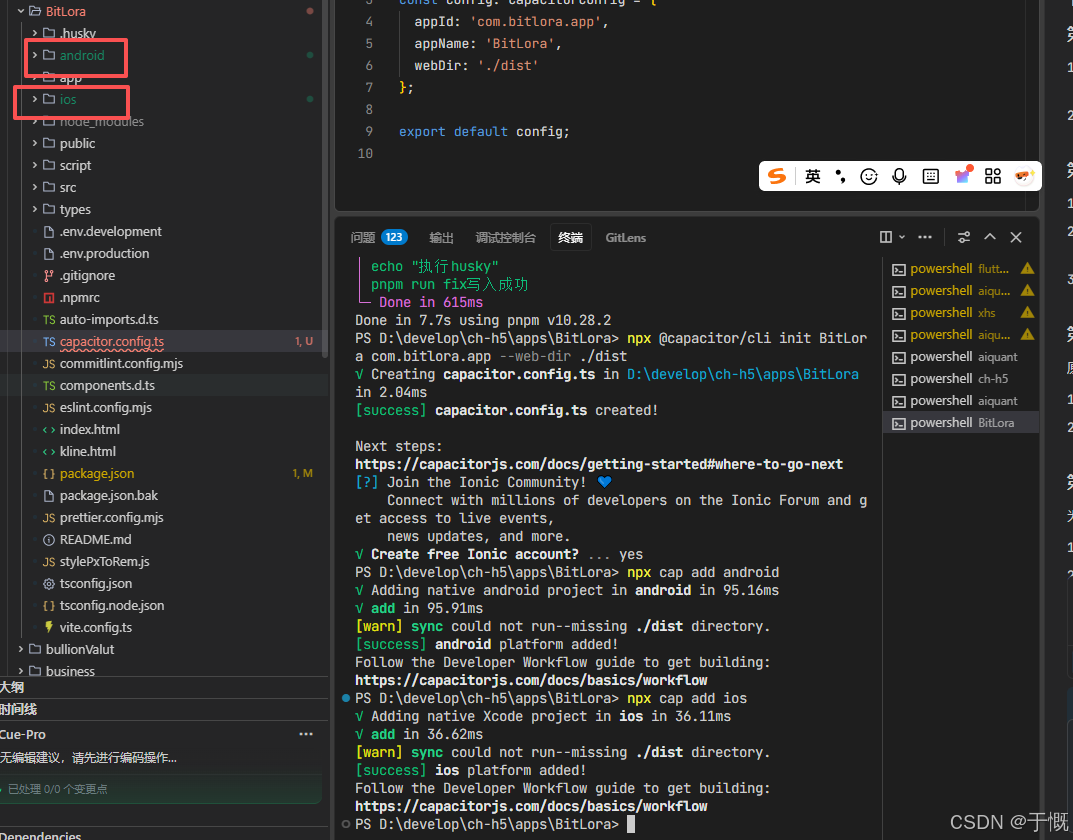Expand the .husky folder
The image size is (1073, 840).
point(35,33)
